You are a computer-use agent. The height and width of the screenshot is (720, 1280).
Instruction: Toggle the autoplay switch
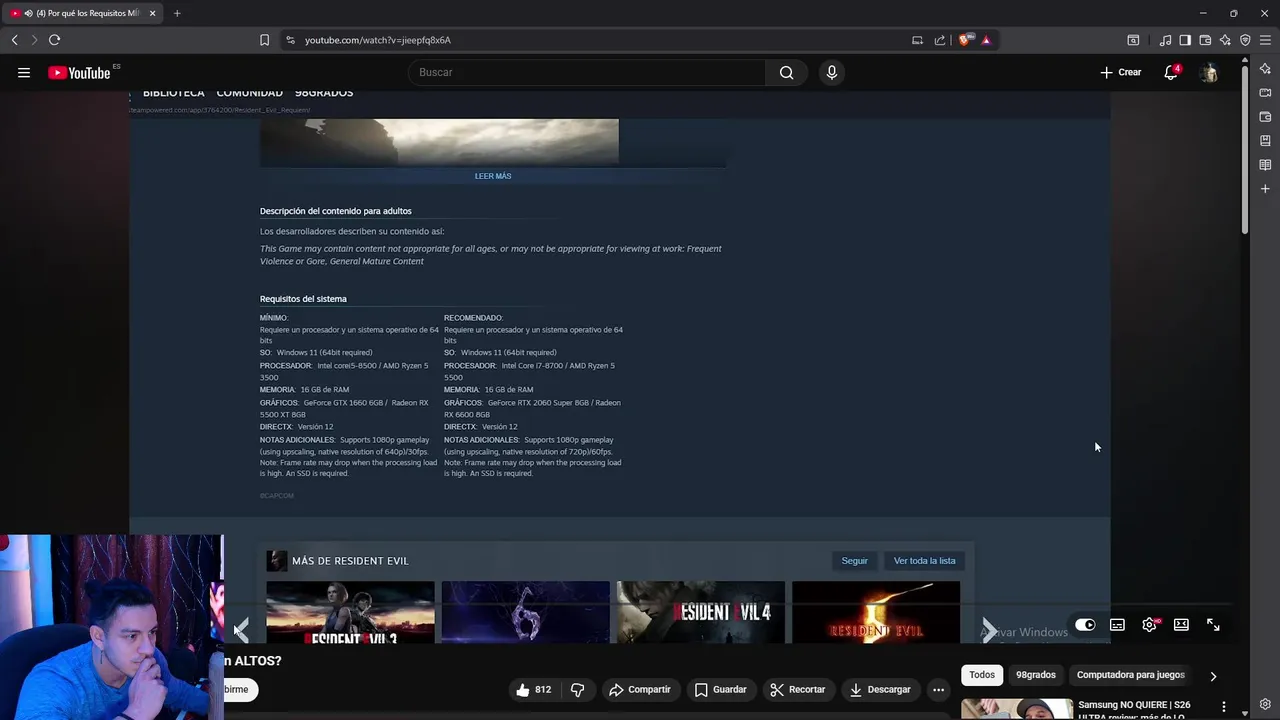click(x=1085, y=625)
